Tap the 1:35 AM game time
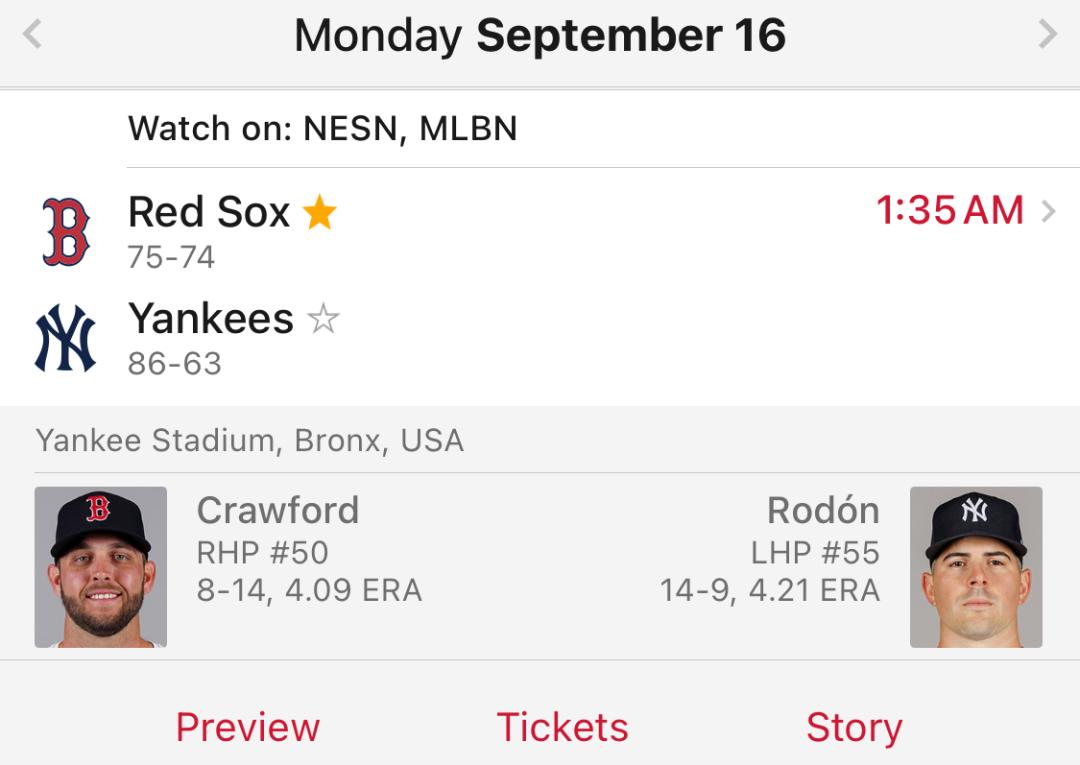Image resolution: width=1080 pixels, height=765 pixels. click(x=950, y=211)
